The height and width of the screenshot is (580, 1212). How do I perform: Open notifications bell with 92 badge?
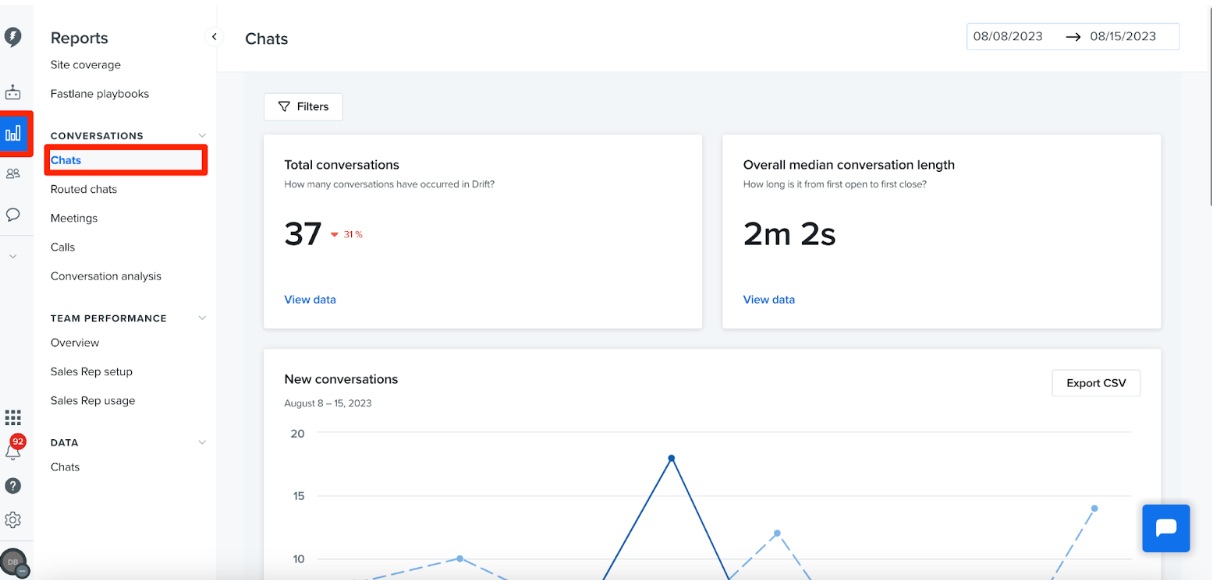[14, 448]
